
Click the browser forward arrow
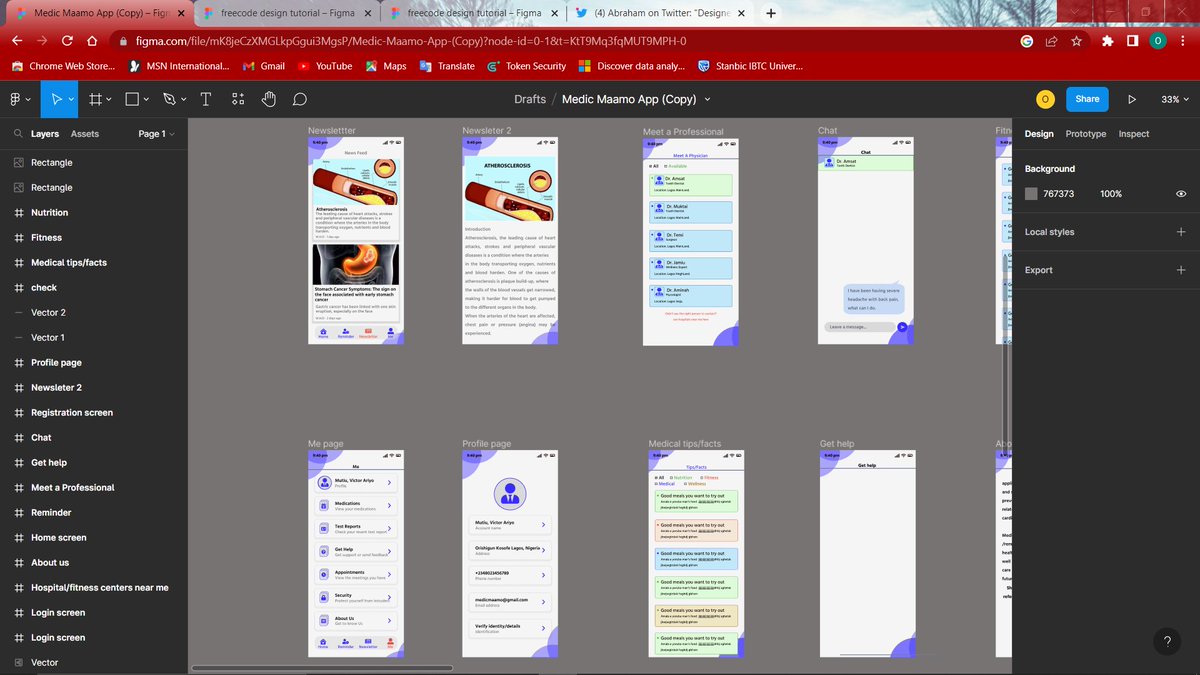pyautogui.click(x=43, y=41)
